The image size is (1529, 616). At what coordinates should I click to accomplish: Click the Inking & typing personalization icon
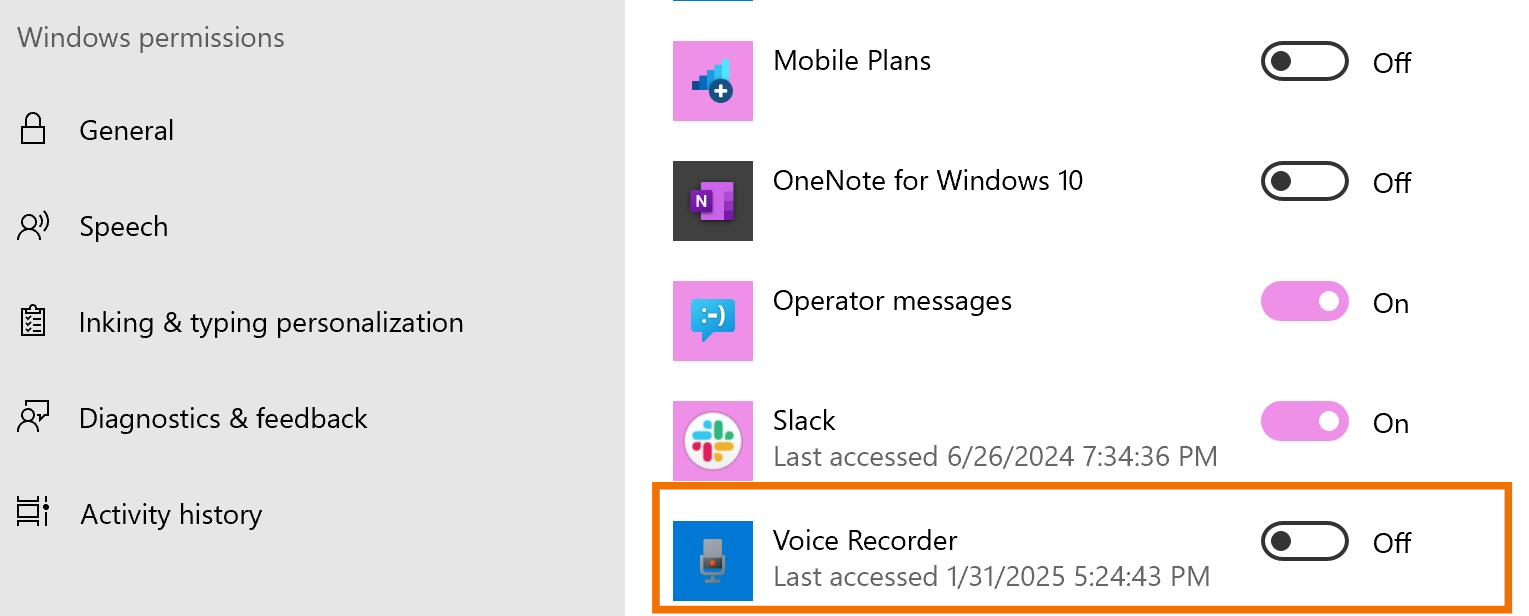33,322
